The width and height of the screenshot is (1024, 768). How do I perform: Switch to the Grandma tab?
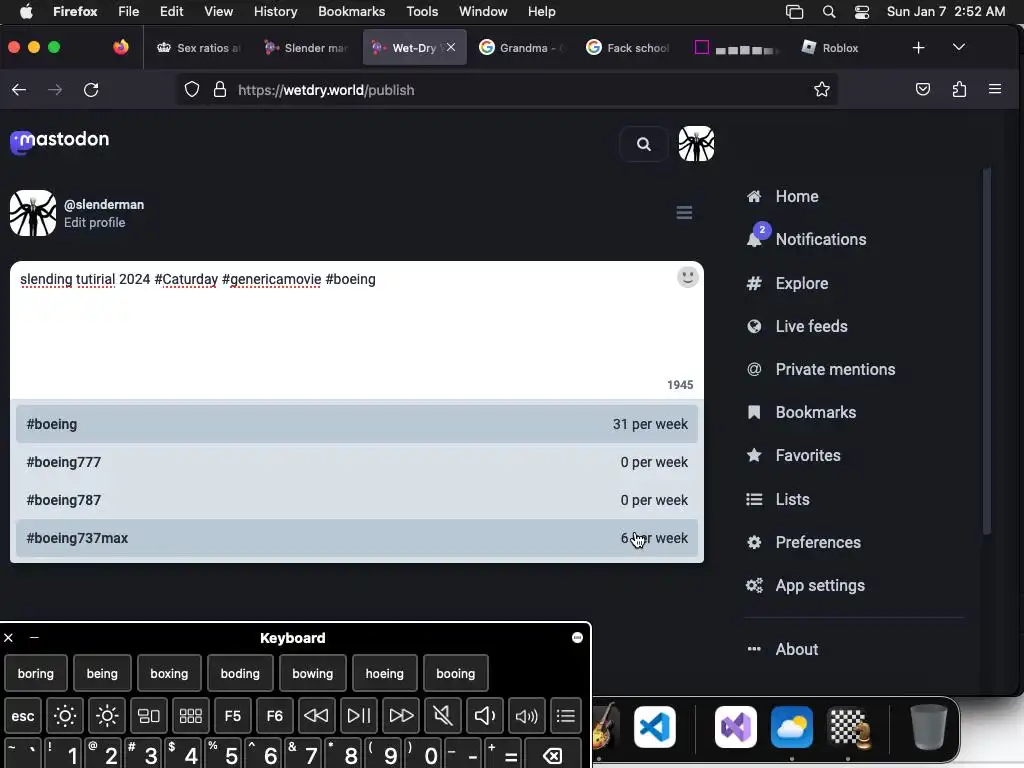522,48
